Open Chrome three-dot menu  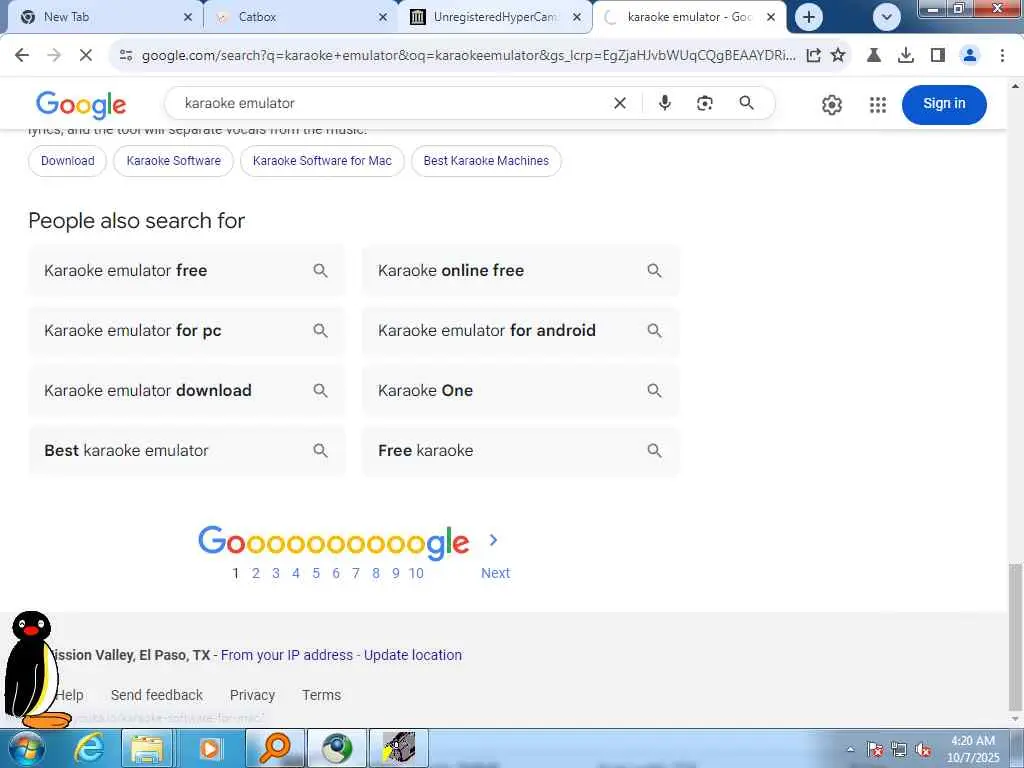point(1002,56)
